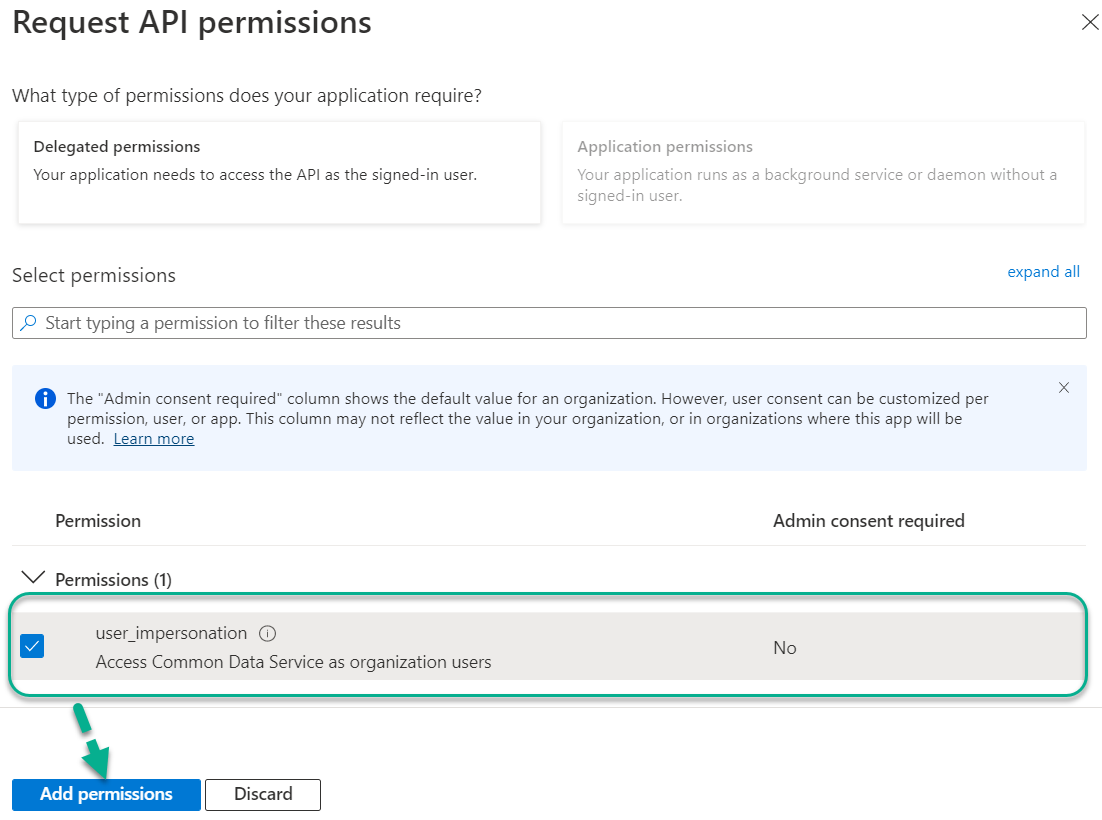
Task: Dismiss the admin consent notice banner
Action: pos(1064,388)
